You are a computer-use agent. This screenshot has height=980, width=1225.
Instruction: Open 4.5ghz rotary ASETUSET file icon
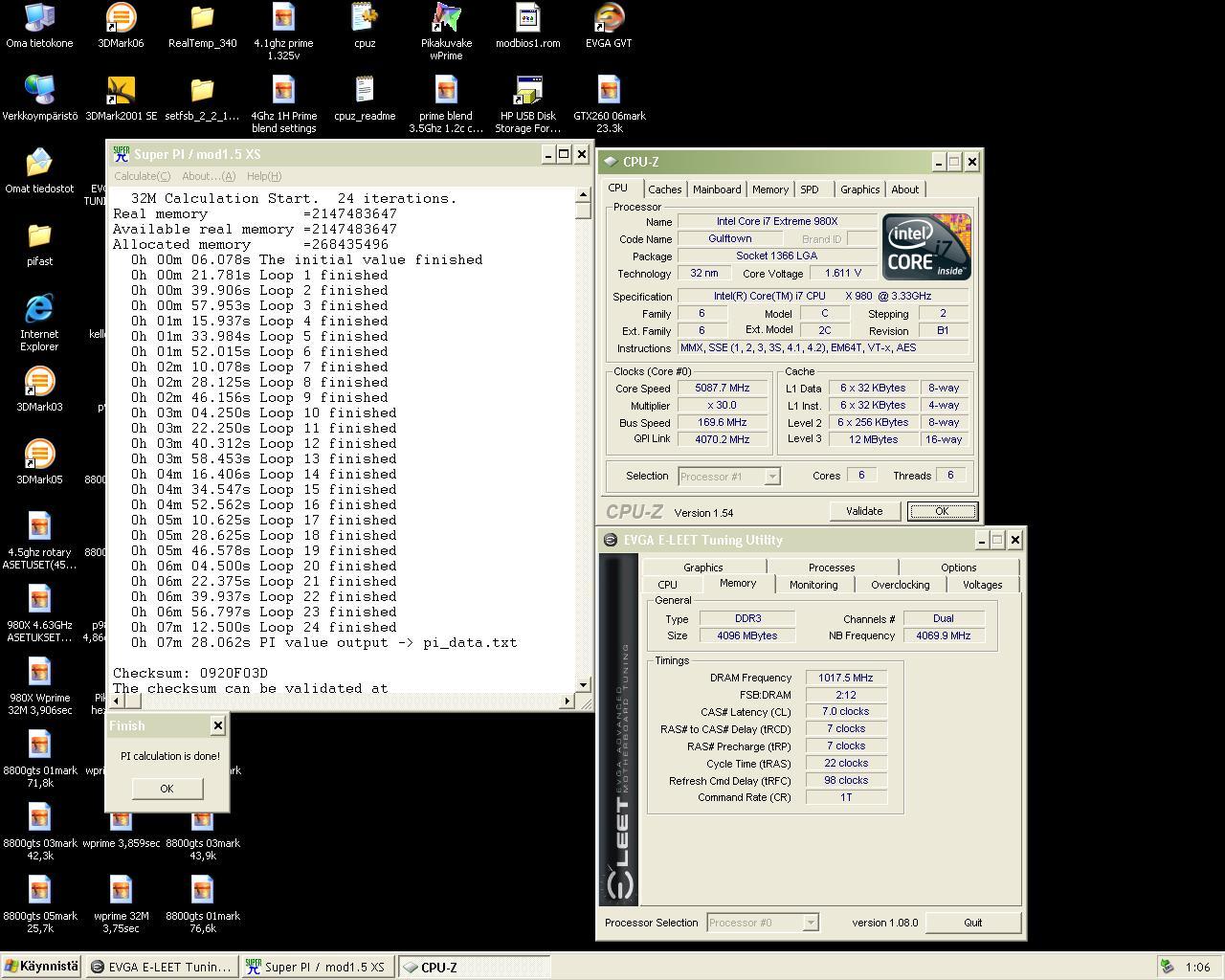(39, 541)
